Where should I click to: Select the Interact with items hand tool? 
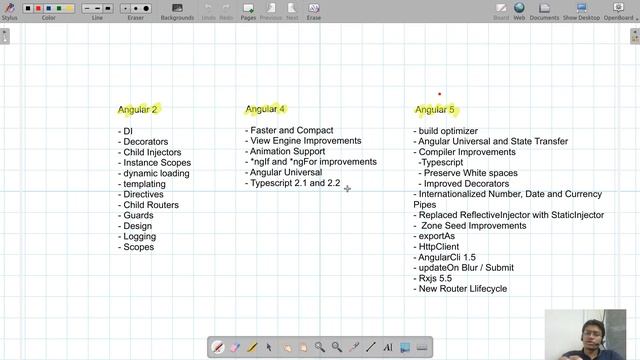[x=287, y=347]
